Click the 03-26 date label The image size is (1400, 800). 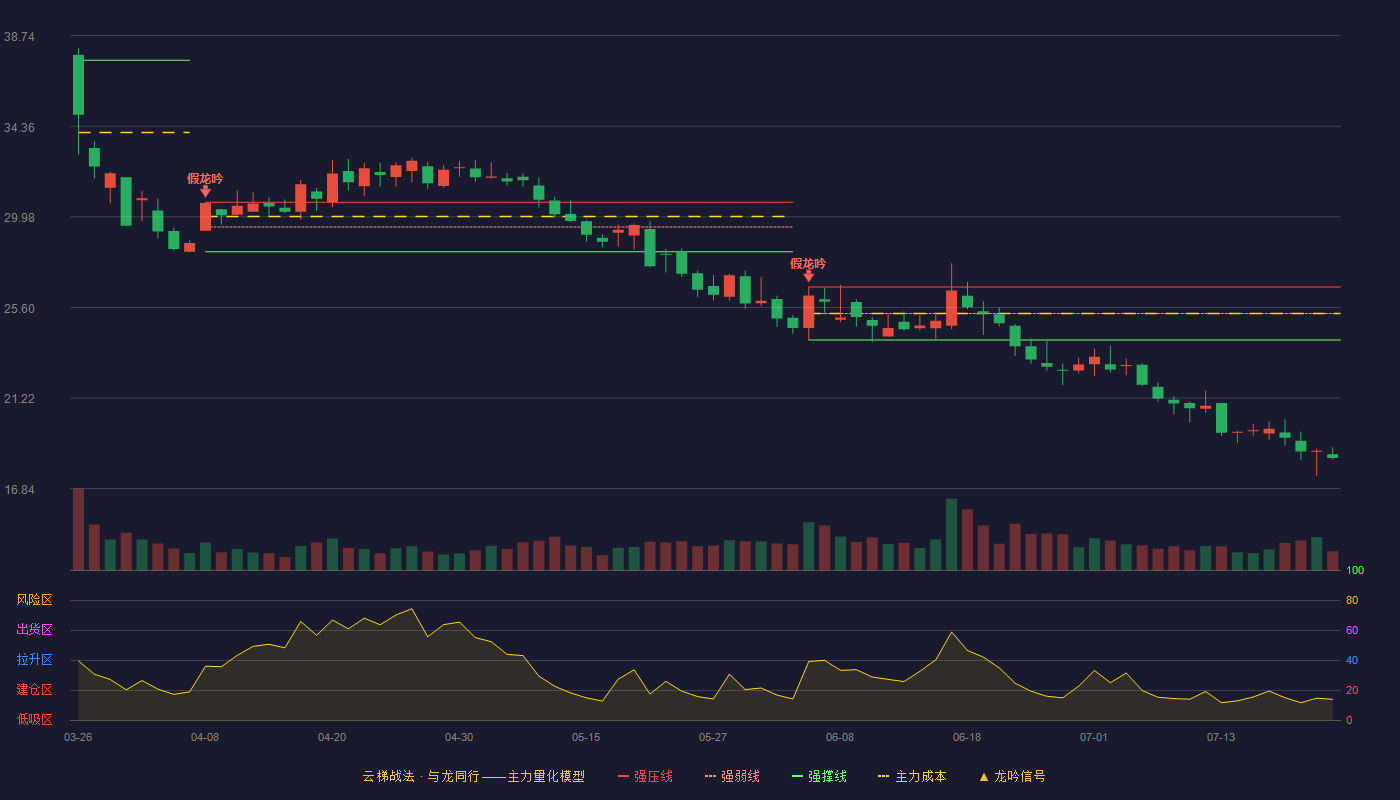(x=78, y=737)
